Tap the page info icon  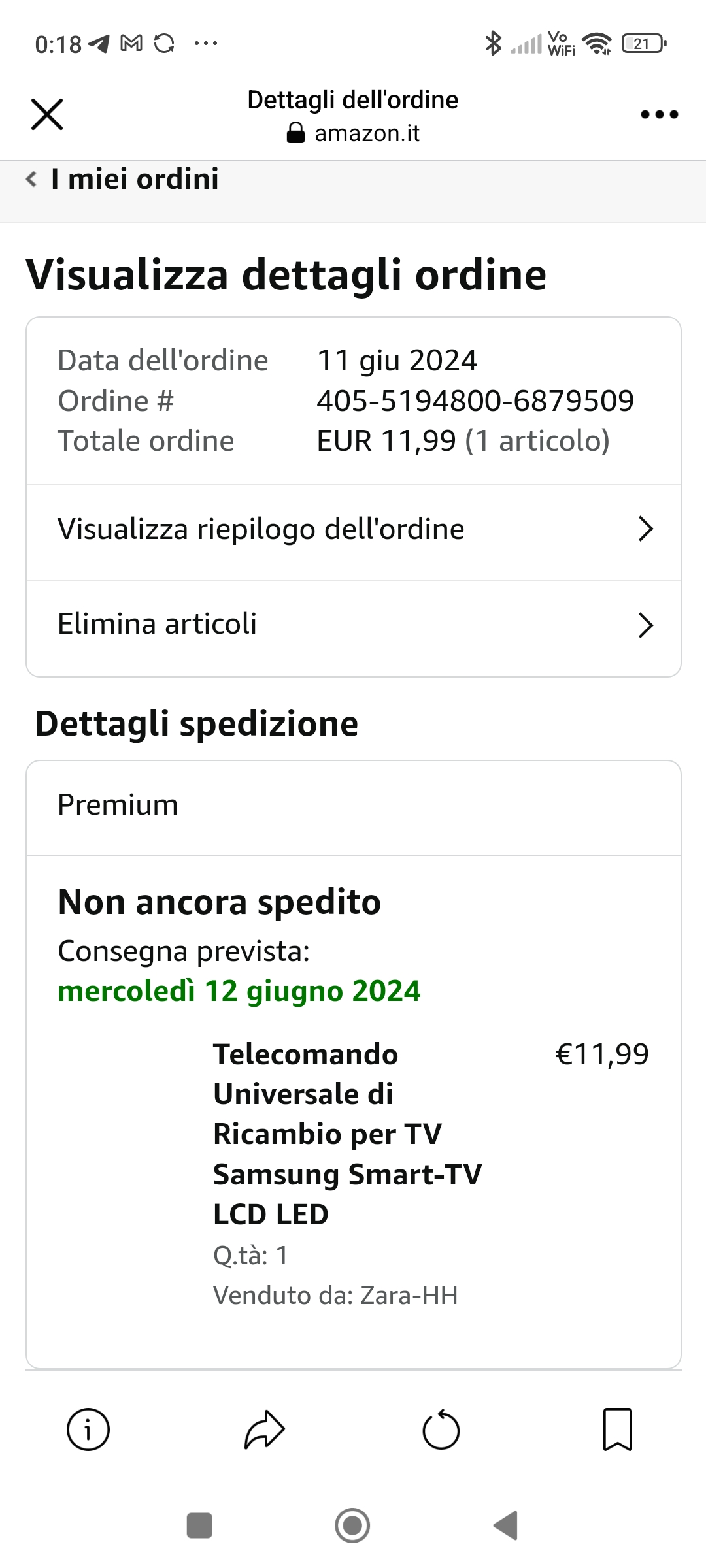(x=88, y=1429)
